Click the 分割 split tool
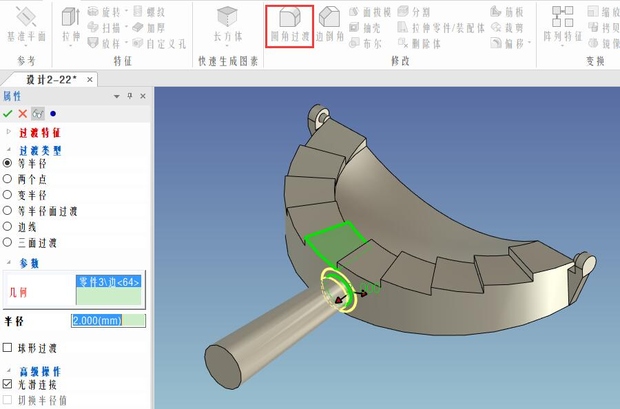 tap(414, 12)
